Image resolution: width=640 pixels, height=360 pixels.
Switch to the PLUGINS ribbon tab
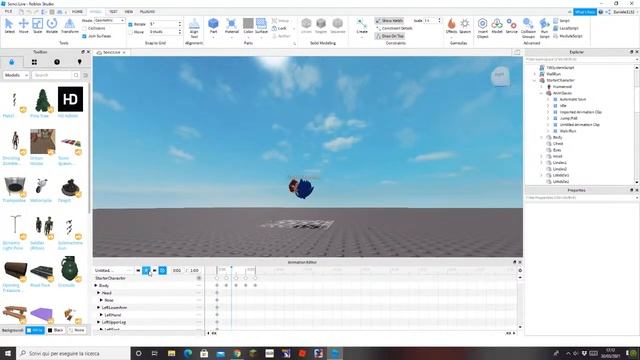(147, 11)
